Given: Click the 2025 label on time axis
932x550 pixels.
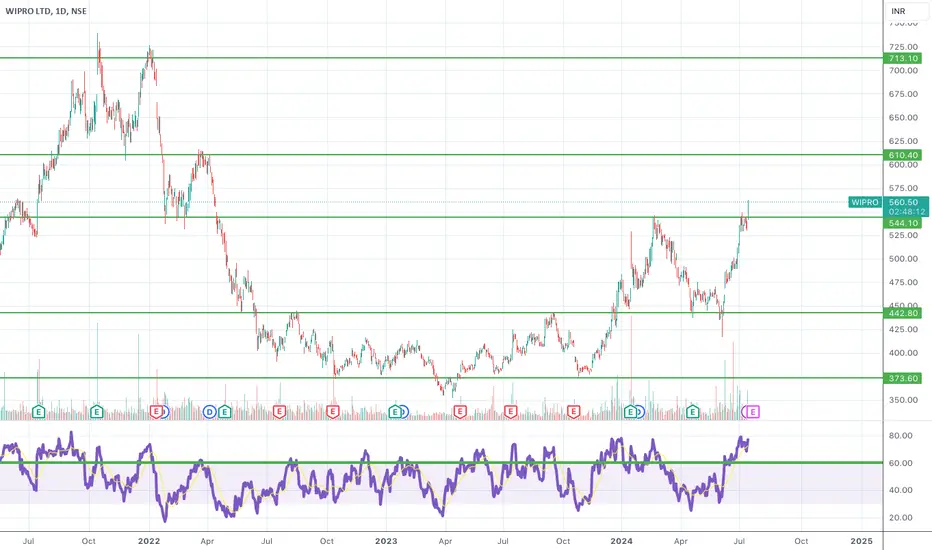Looking at the screenshot, I should pyautogui.click(x=861, y=541).
